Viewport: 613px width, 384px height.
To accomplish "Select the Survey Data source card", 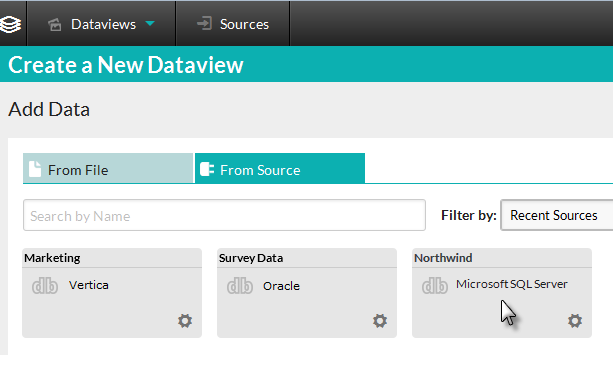I will tap(307, 293).
